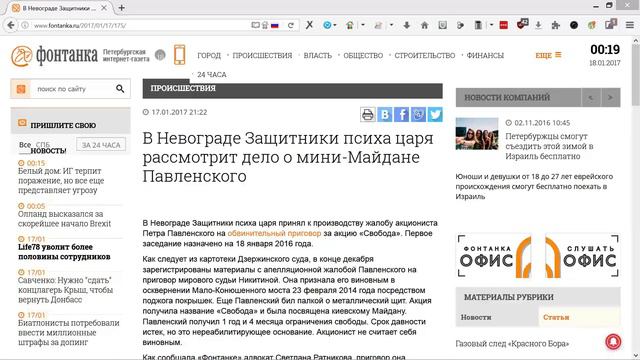Open dropdown arrow beside trash bin icon
The image size is (640, 360).
[x=491, y=25]
